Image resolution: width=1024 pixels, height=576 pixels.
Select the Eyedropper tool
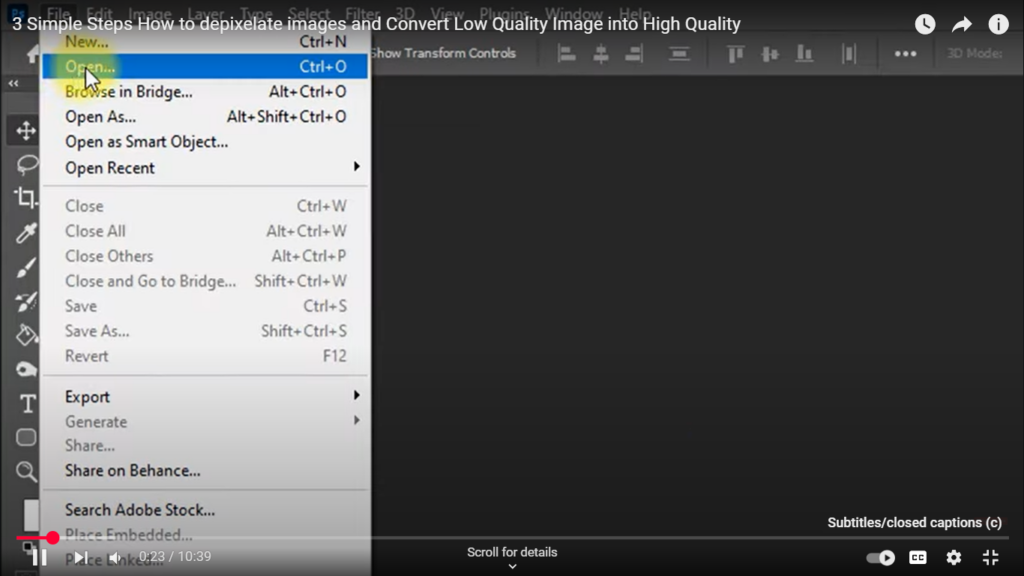(23, 232)
